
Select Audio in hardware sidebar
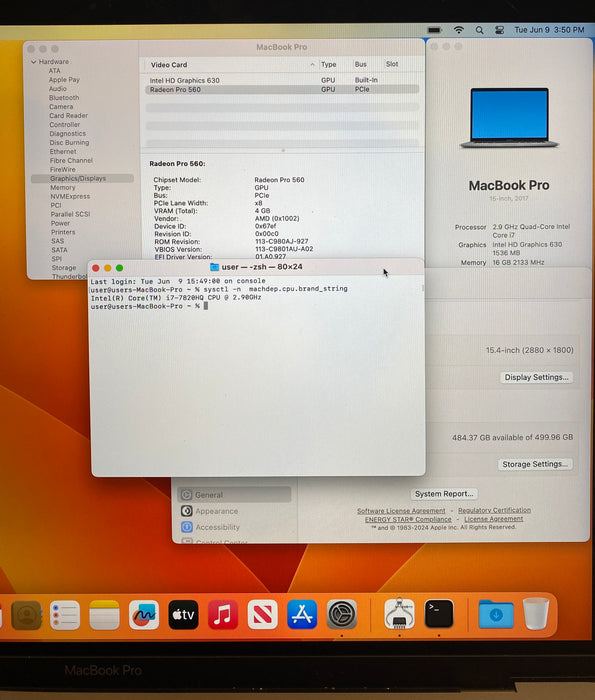pyautogui.click(x=58, y=88)
